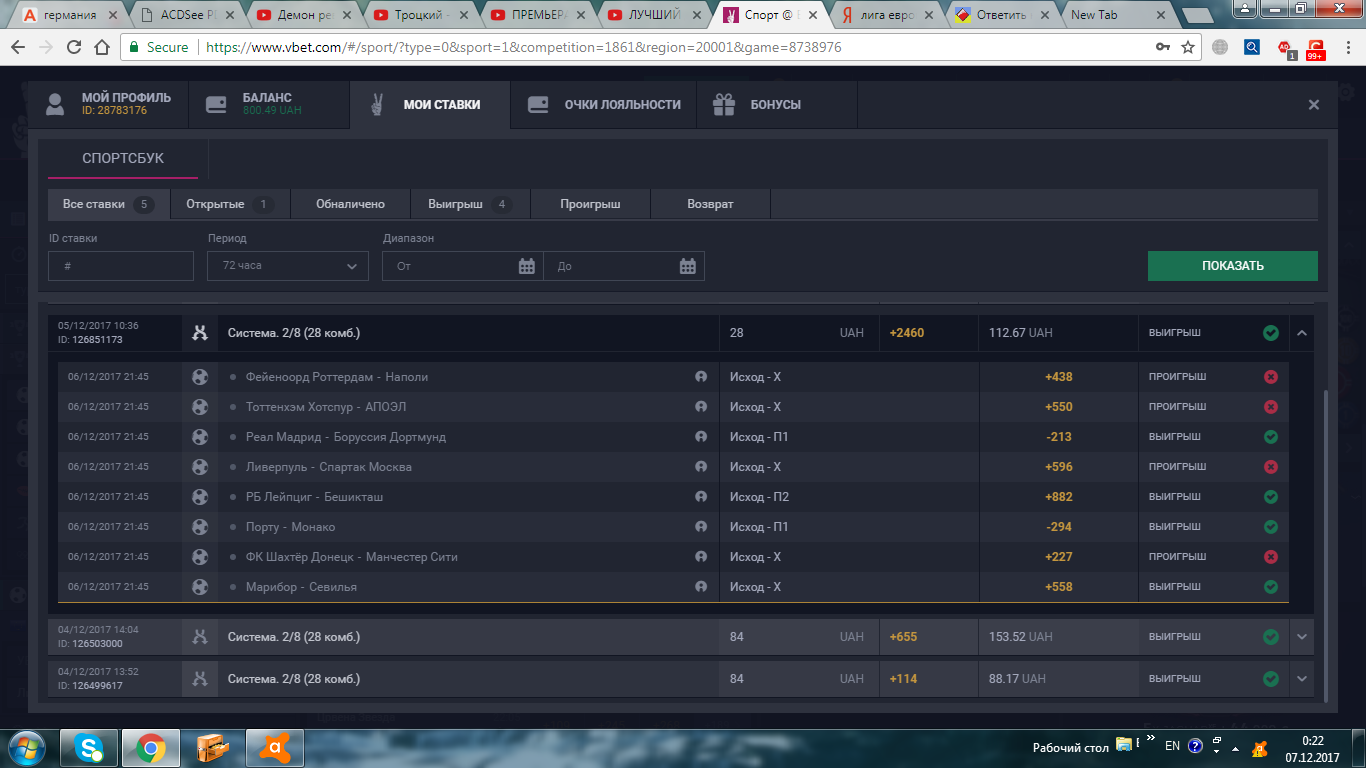The image size is (1366, 768).
Task: Click stats icon for Ливерпуль - Спартак Москва
Action: click(701, 467)
